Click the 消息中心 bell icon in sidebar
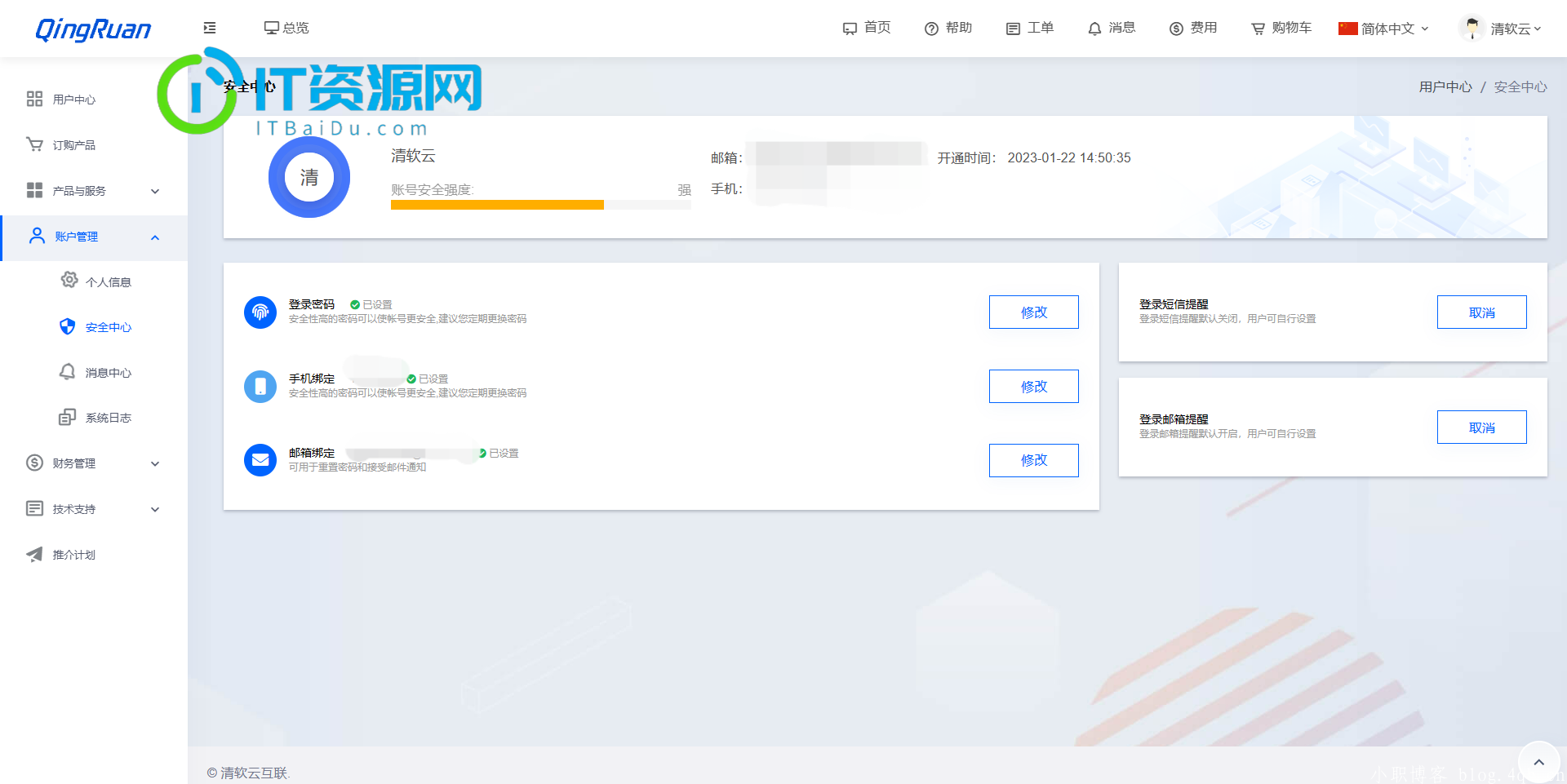1567x784 pixels. click(x=68, y=371)
